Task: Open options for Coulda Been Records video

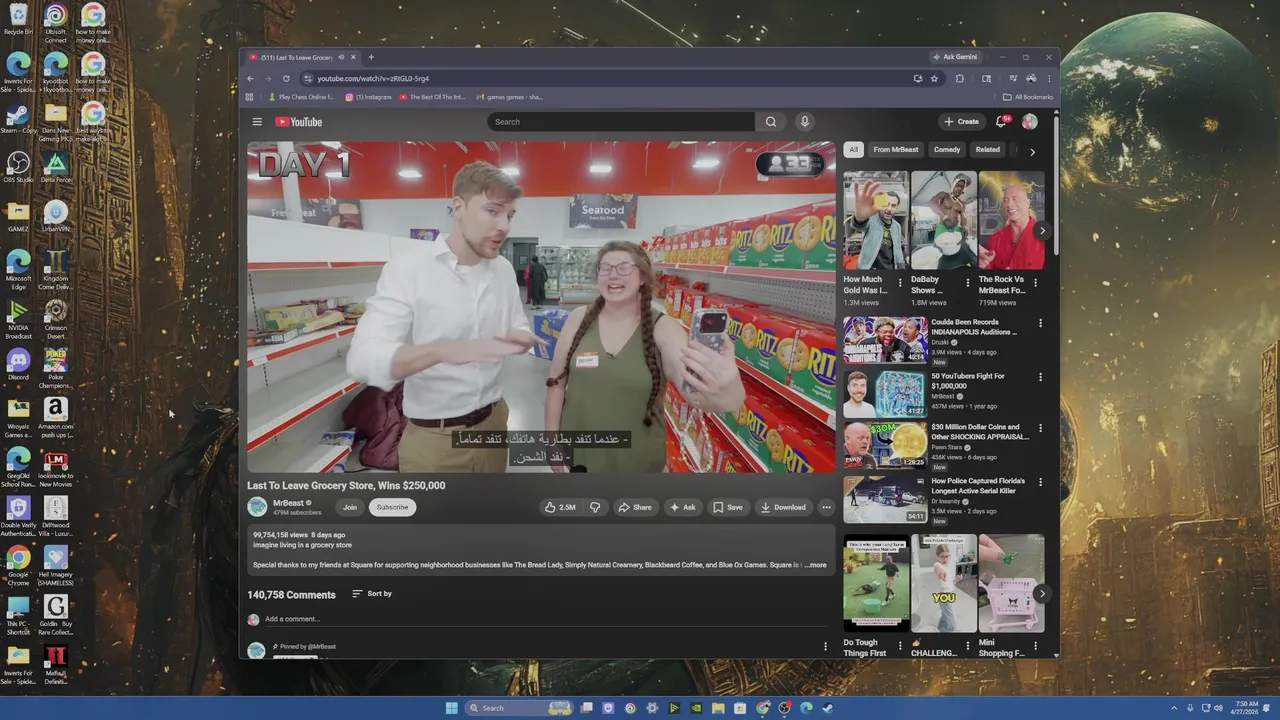Action: (1040, 323)
